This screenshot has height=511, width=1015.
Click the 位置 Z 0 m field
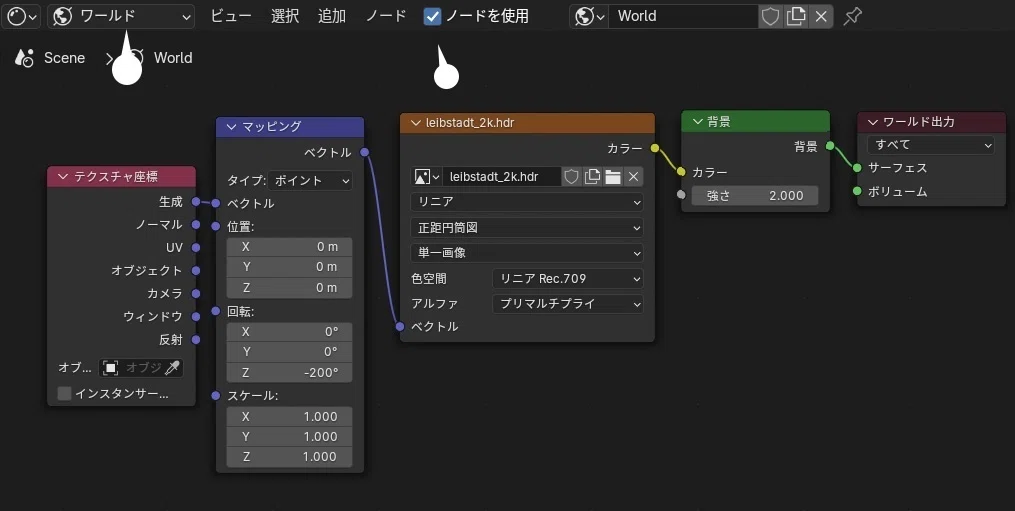(x=289, y=288)
